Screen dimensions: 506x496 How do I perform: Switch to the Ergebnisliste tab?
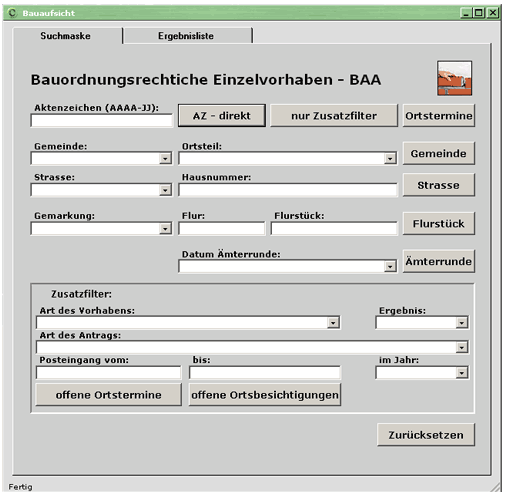[x=186, y=36]
